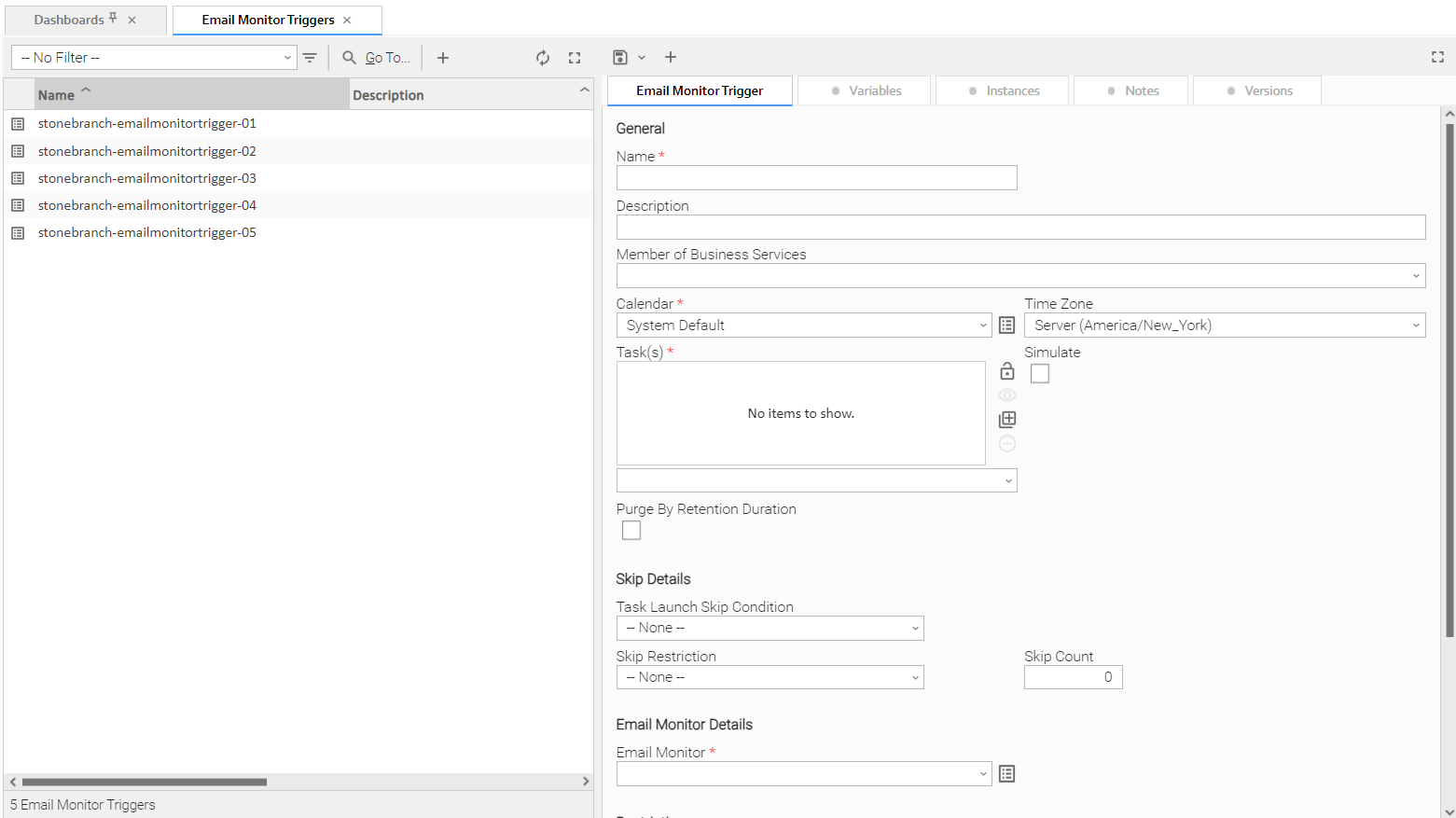Expand the Time Zone dropdown
This screenshot has height=818, width=1456.
1224,326
